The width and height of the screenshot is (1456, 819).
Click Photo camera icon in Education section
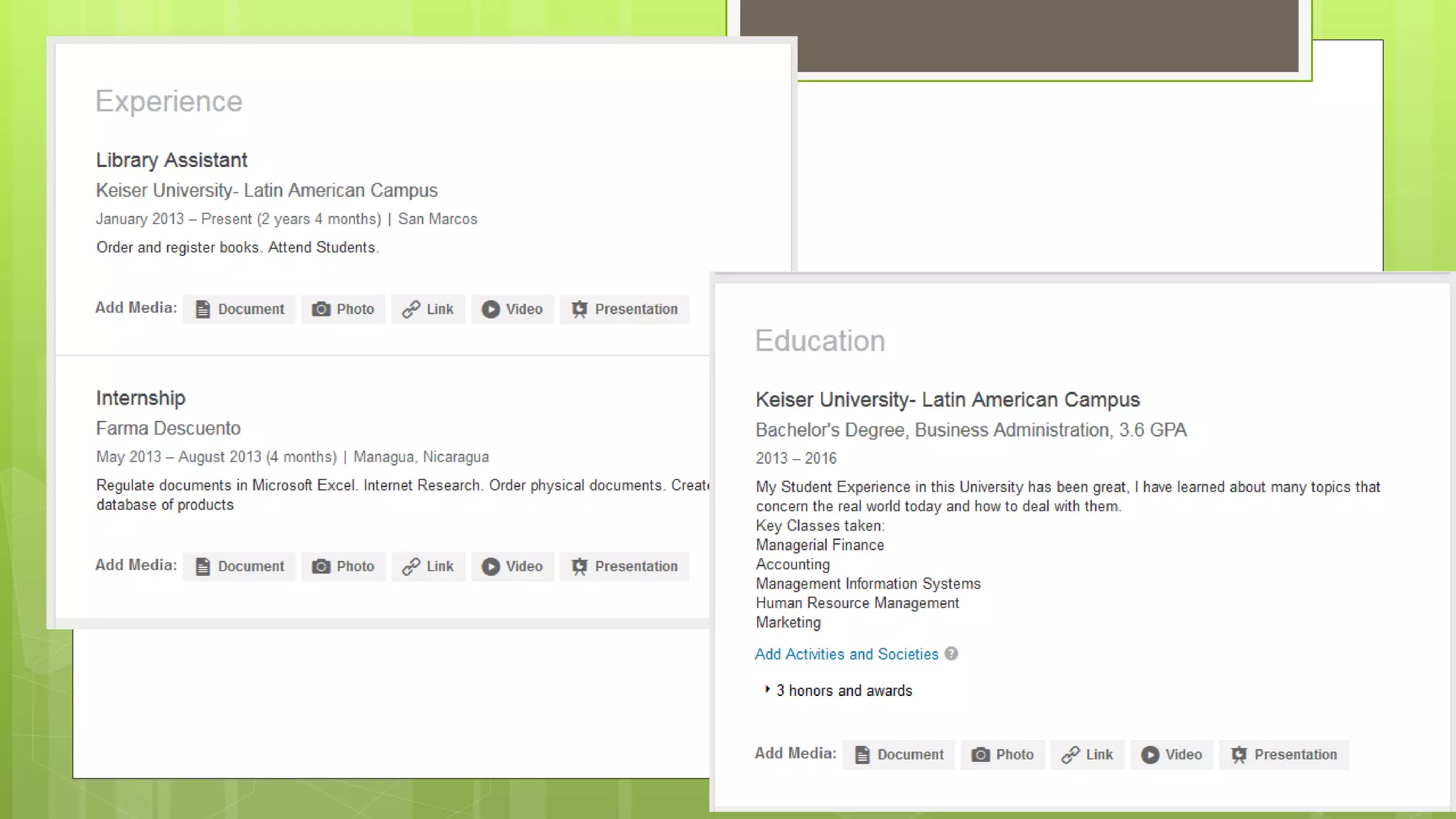(x=980, y=755)
